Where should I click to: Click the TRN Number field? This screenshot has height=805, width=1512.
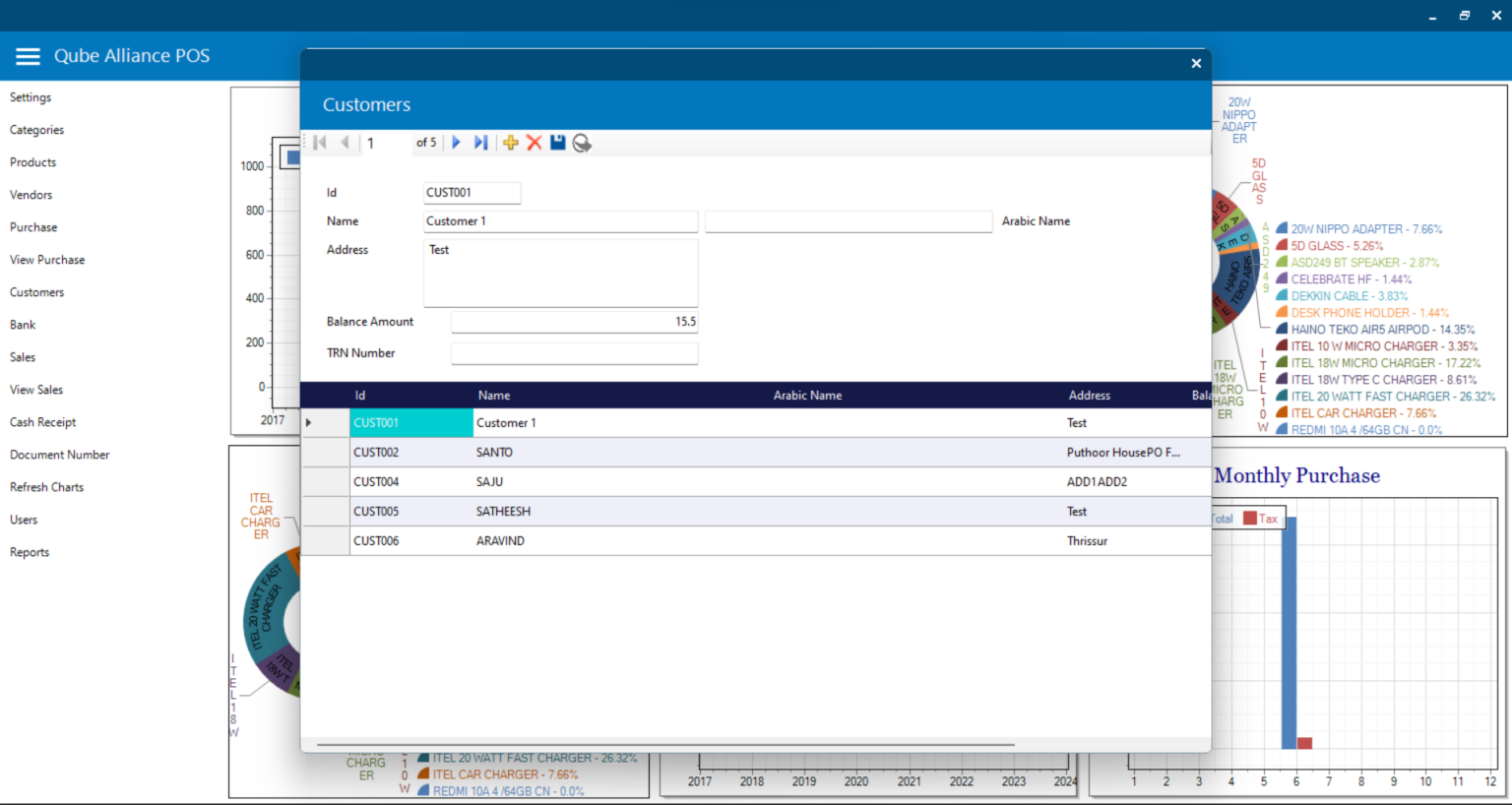pyautogui.click(x=574, y=353)
